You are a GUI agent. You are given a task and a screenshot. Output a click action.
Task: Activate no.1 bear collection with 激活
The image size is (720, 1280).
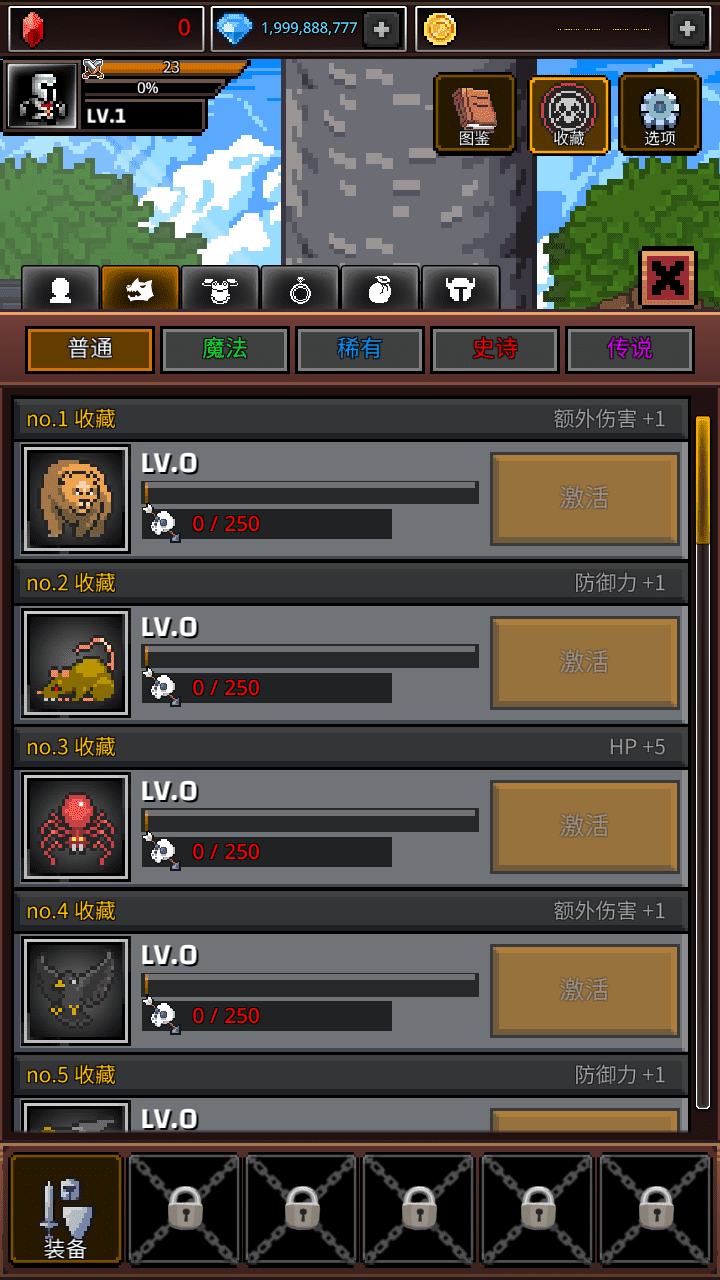[585, 498]
